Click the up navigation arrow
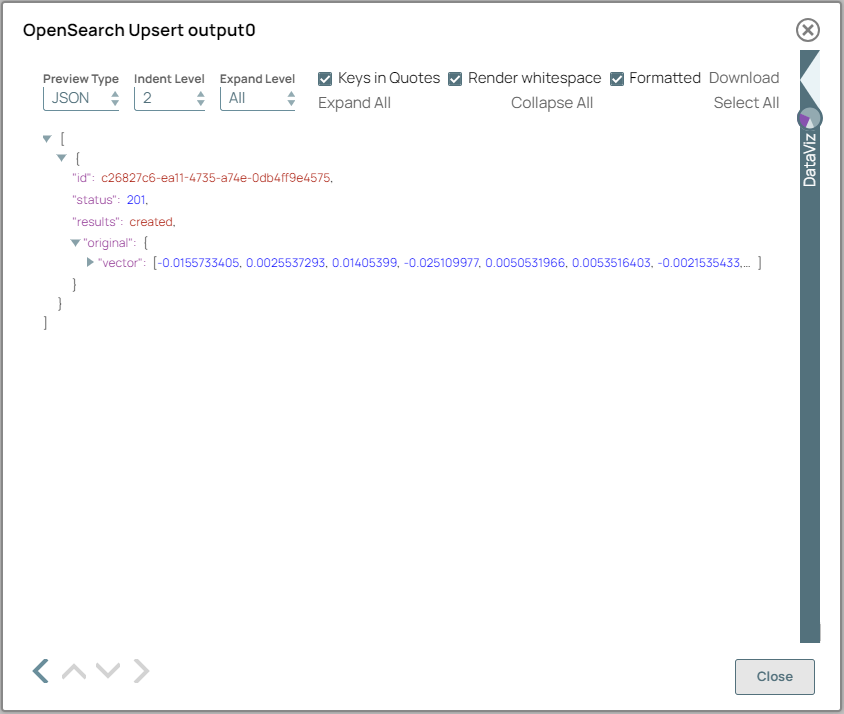Screen dimensions: 844x714 coord(73,671)
